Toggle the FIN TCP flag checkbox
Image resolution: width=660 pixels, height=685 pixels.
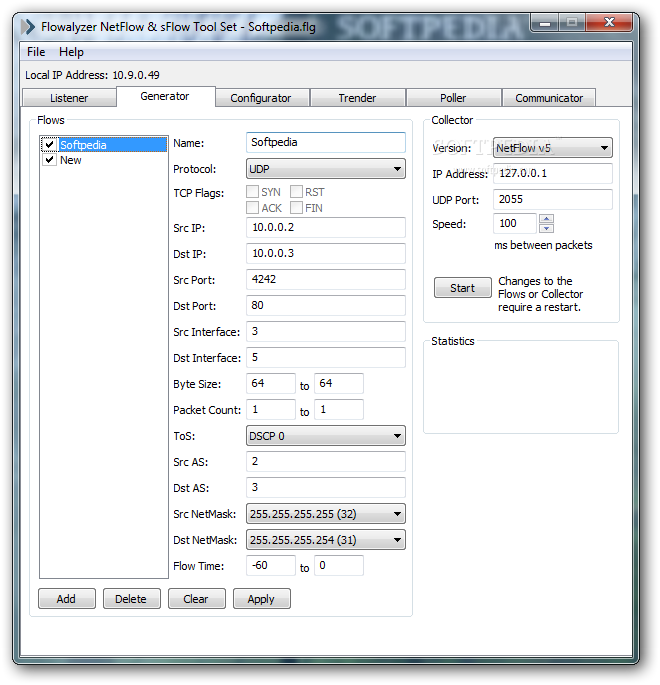point(296,208)
